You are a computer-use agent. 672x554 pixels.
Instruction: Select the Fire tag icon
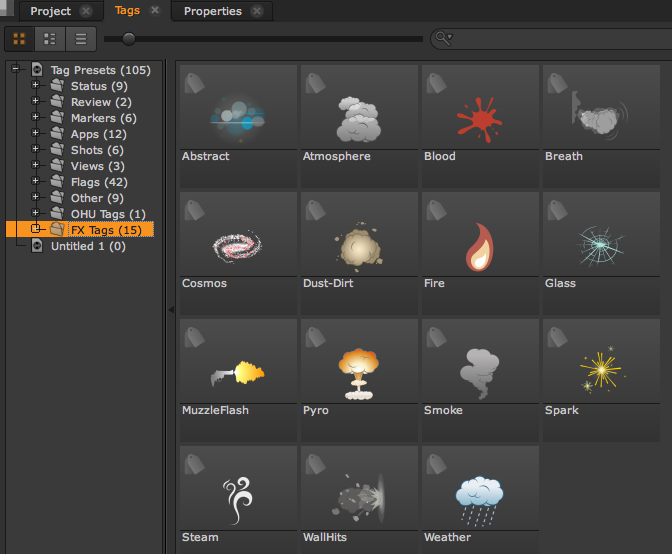[479, 246]
